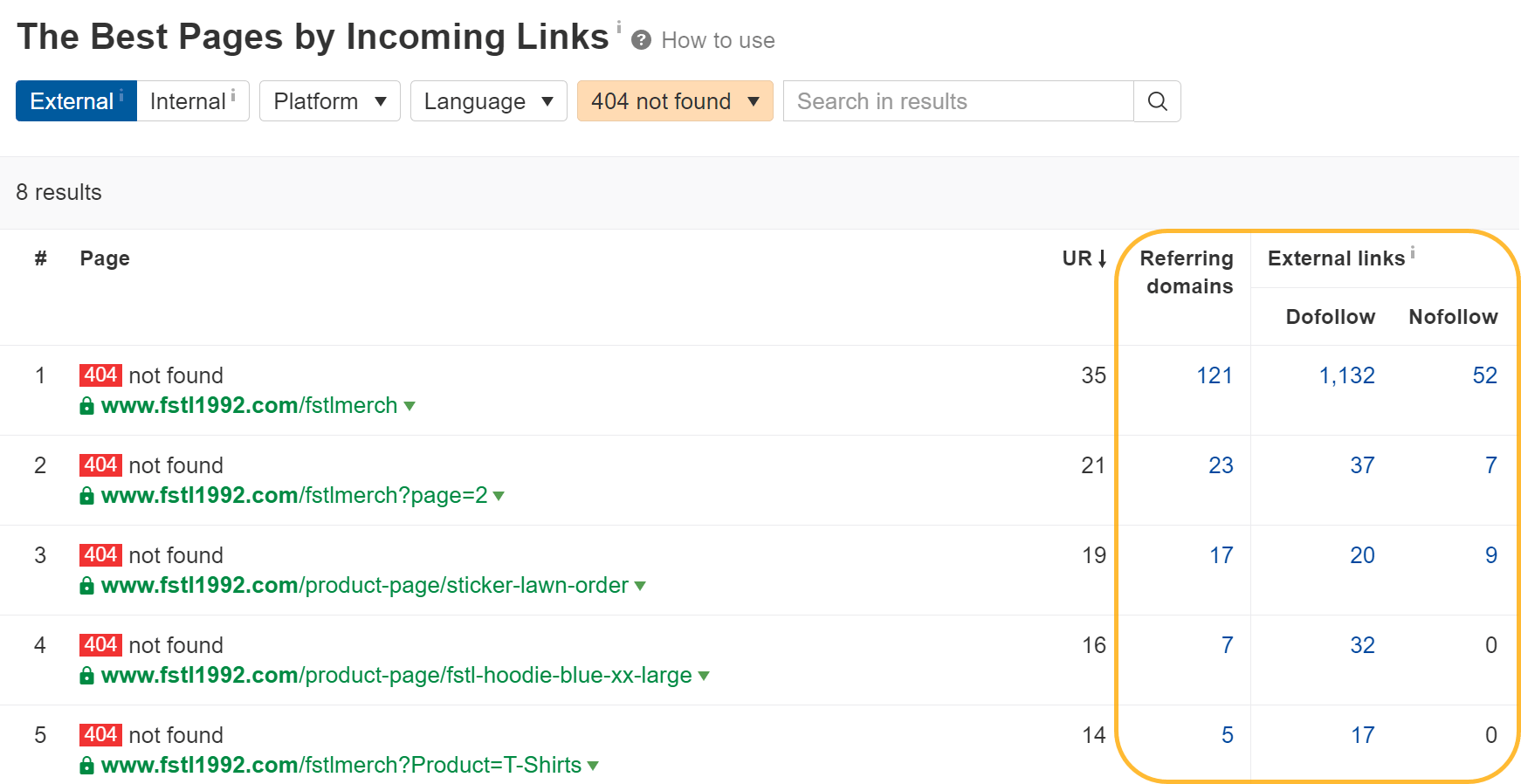The image size is (1521, 784).
Task: Expand options for fstlmerch?page=2 URL
Action: tap(499, 496)
